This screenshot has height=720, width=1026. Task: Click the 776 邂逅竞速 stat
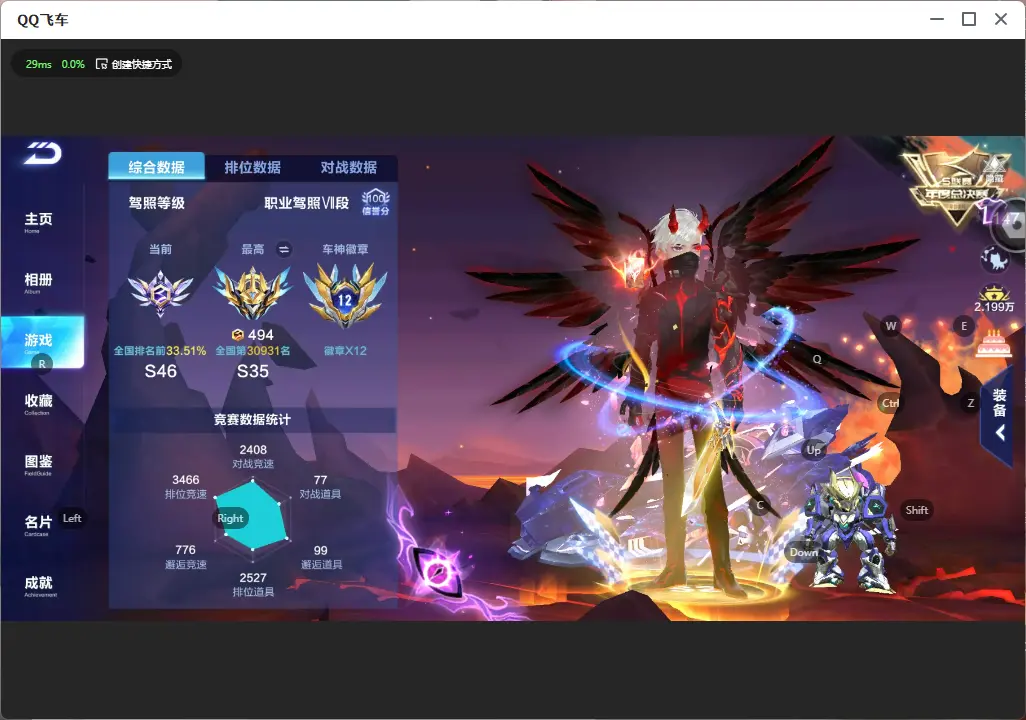(186, 556)
